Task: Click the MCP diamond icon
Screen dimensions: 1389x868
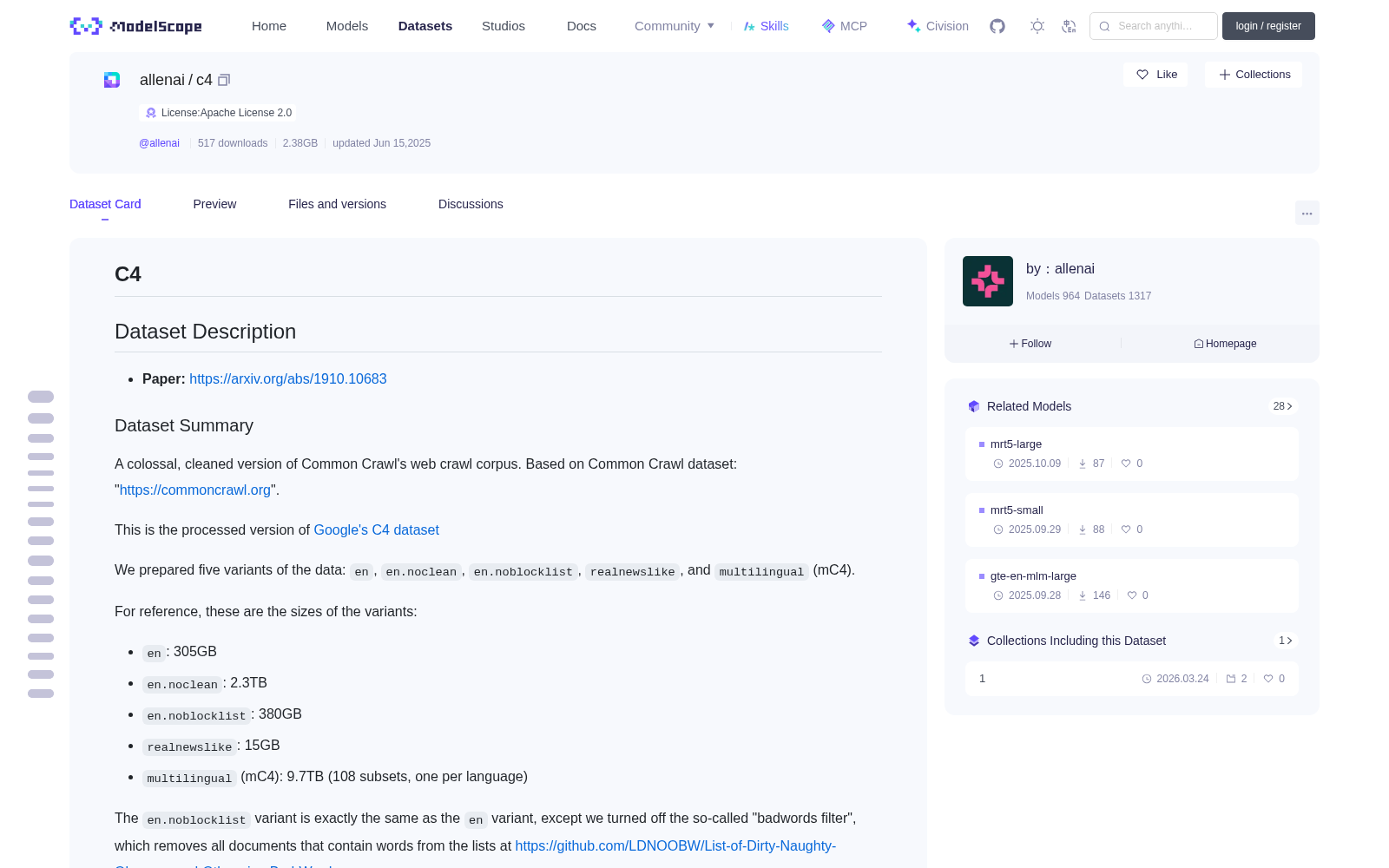Action: (828, 26)
